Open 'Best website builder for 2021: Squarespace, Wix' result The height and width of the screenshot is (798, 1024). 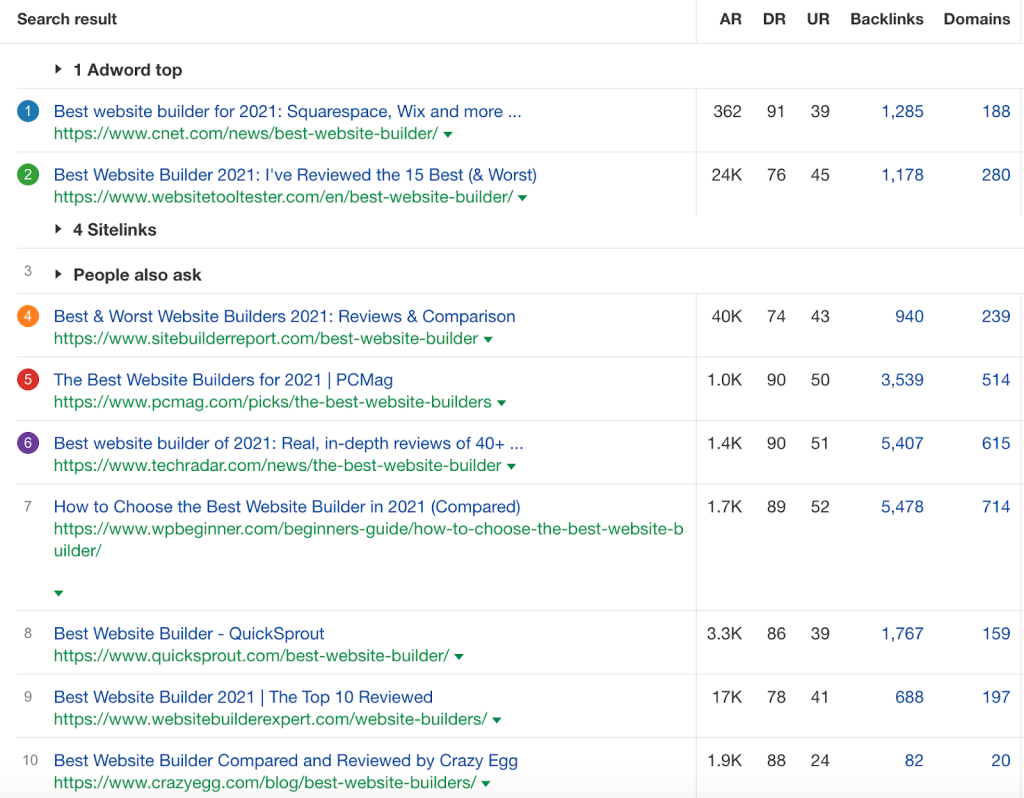coord(287,111)
